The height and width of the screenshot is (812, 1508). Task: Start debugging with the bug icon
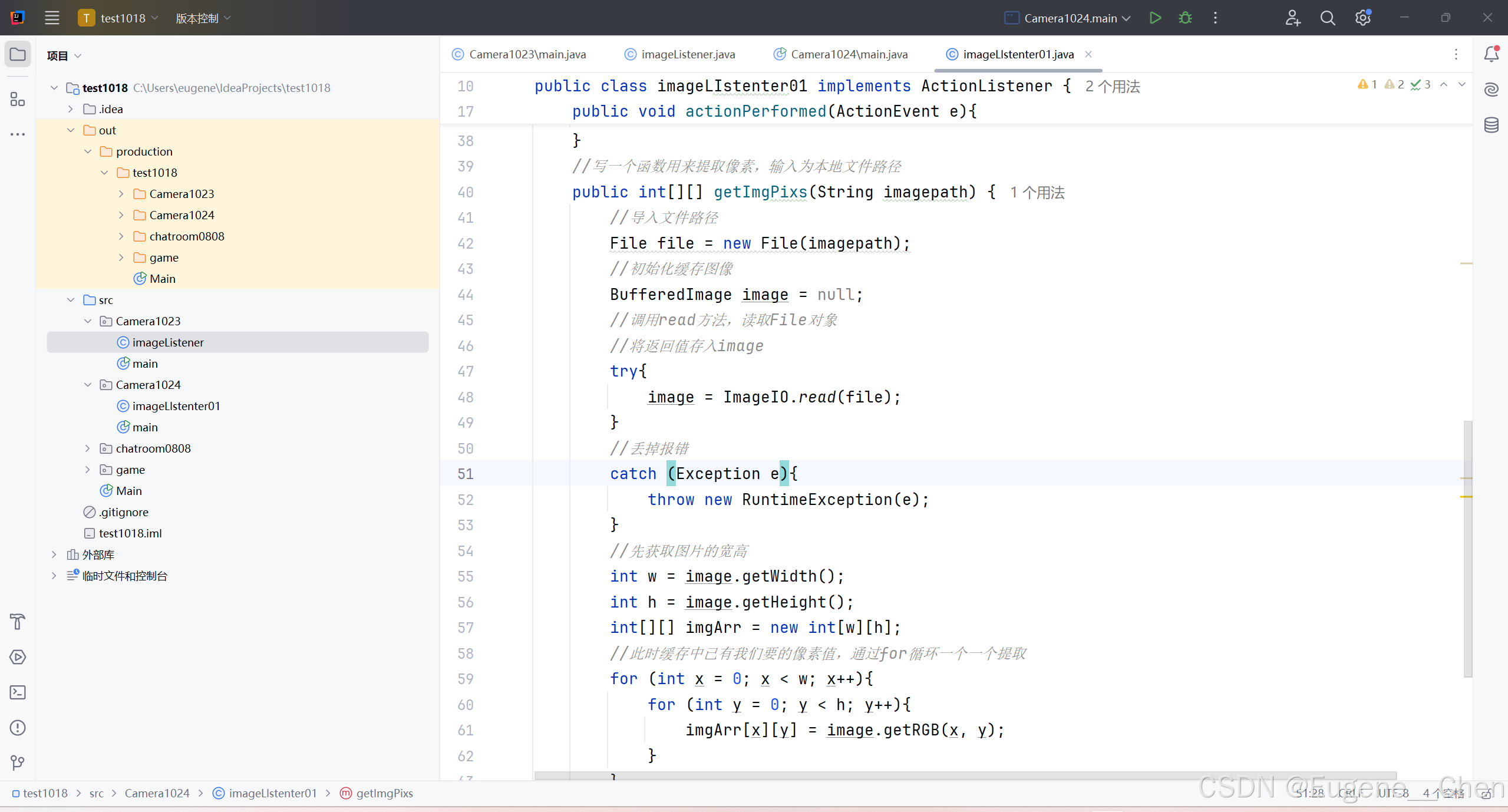pos(1185,18)
